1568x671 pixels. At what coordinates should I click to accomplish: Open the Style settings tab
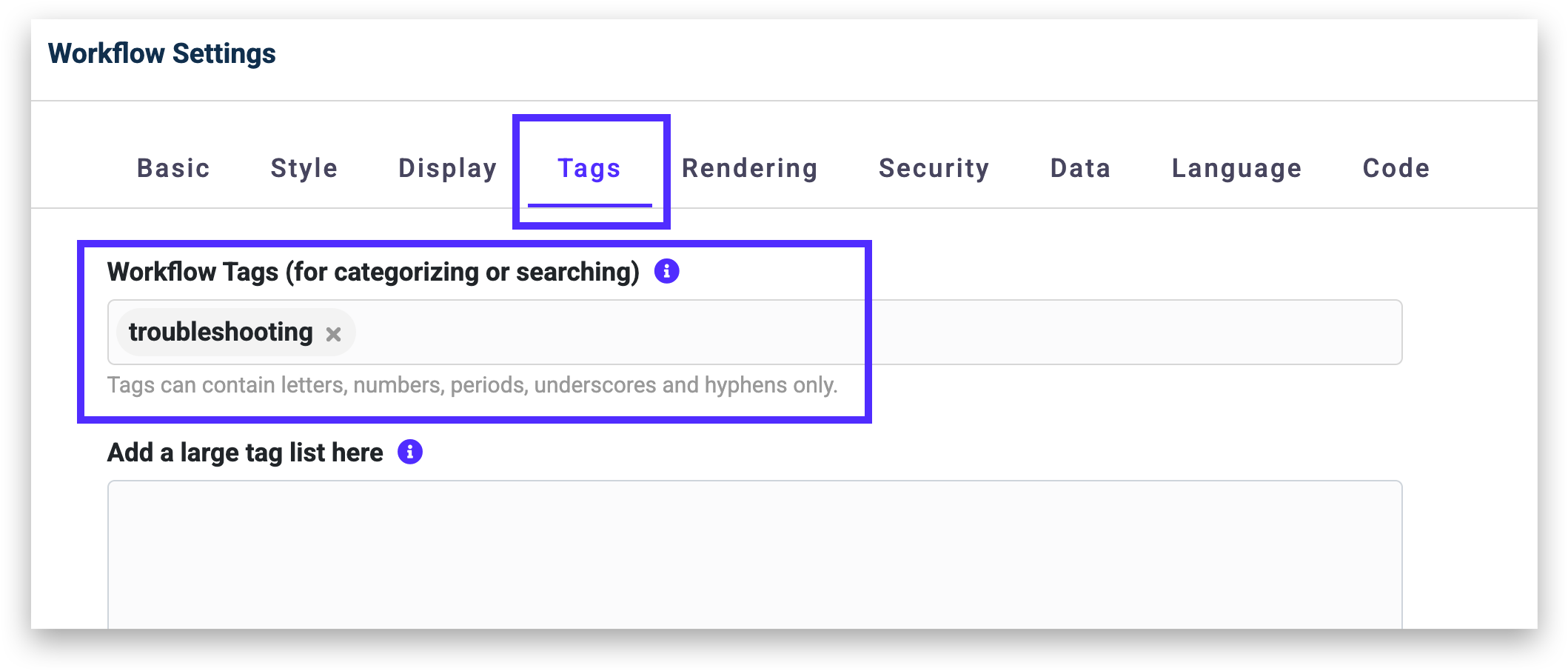pyautogui.click(x=304, y=168)
